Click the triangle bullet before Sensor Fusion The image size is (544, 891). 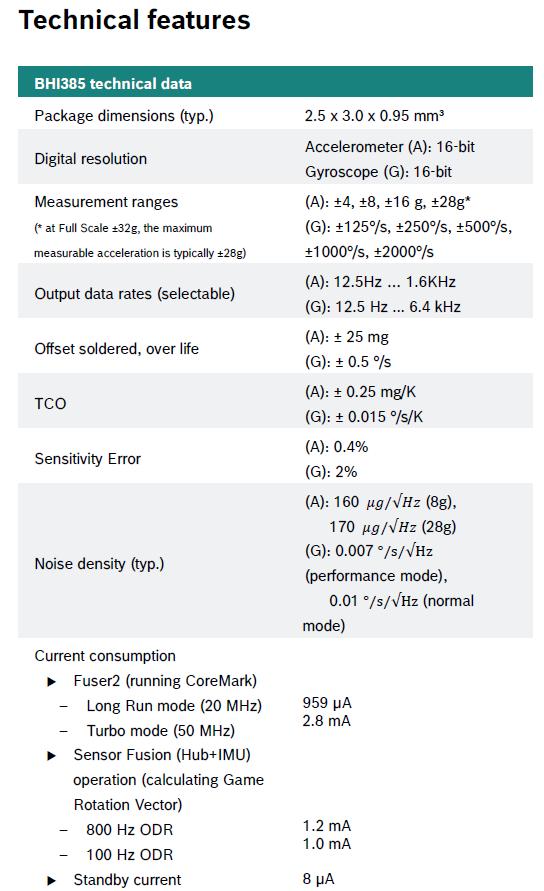pos(52,756)
